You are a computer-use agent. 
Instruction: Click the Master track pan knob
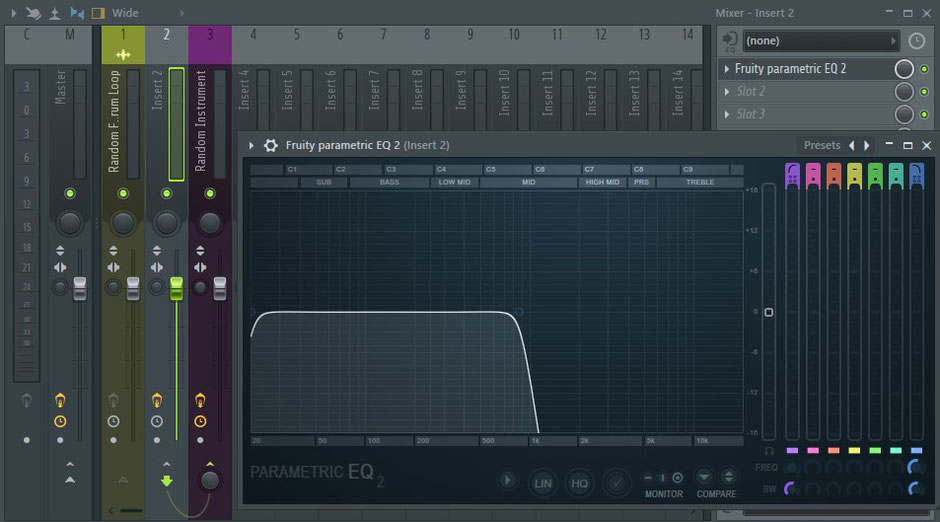70,222
